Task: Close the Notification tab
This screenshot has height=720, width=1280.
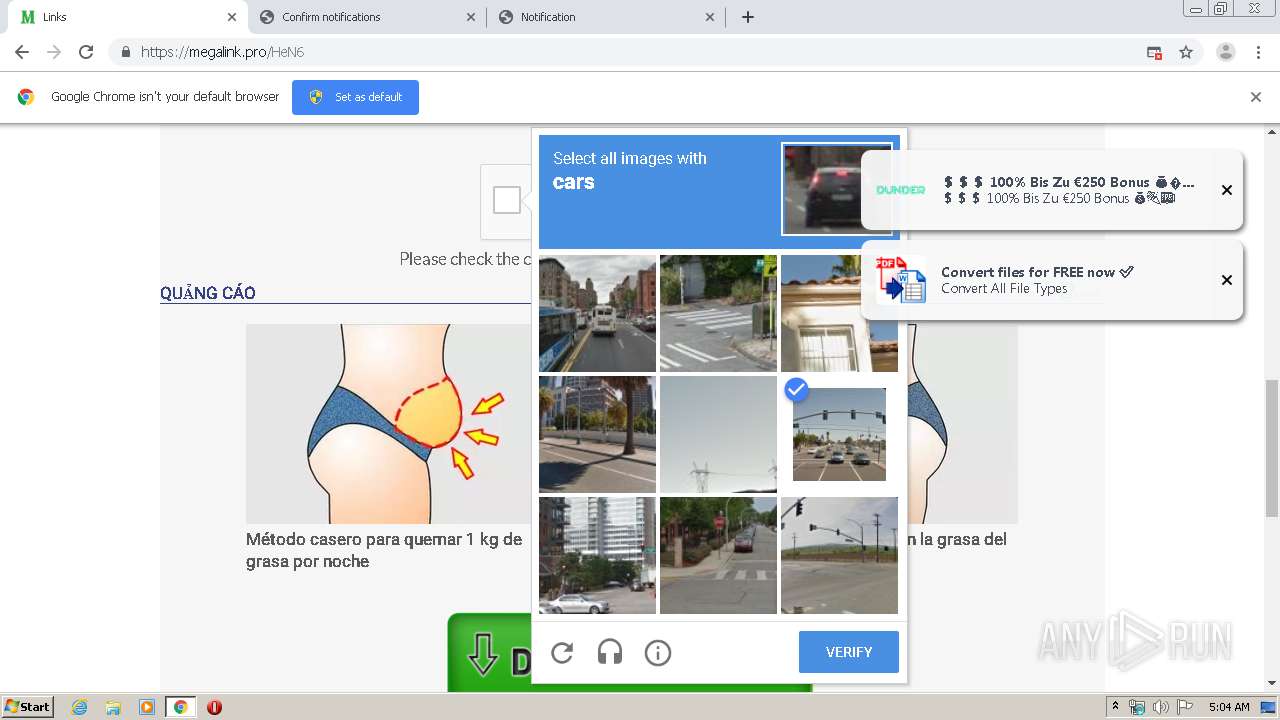Action: [710, 17]
